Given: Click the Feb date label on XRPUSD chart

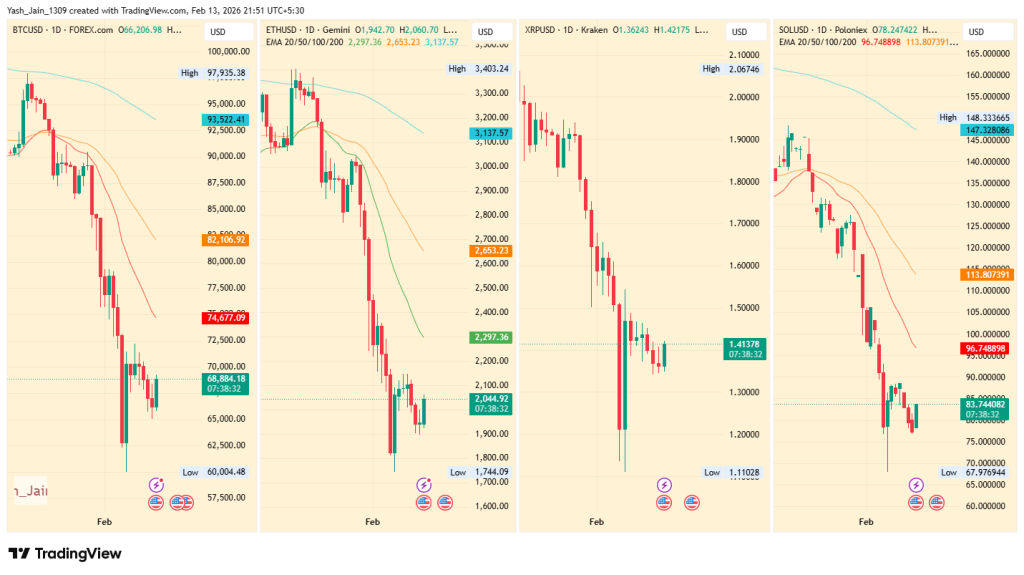Looking at the screenshot, I should [x=597, y=522].
